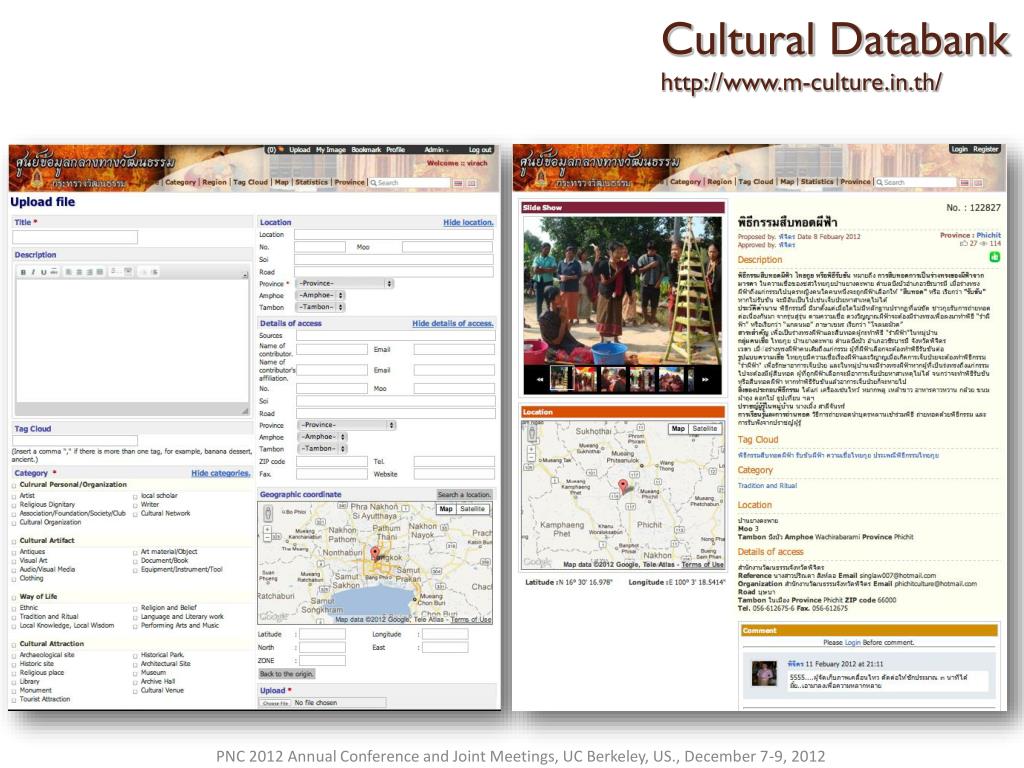Open the Tambon dropdown in Details of access

(323, 449)
